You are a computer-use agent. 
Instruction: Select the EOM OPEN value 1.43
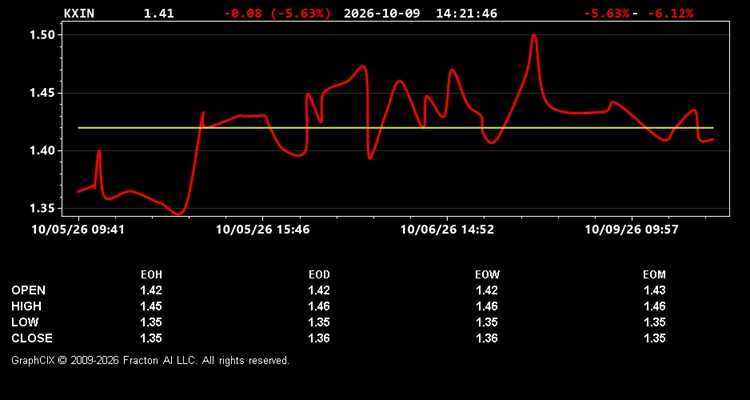point(654,290)
